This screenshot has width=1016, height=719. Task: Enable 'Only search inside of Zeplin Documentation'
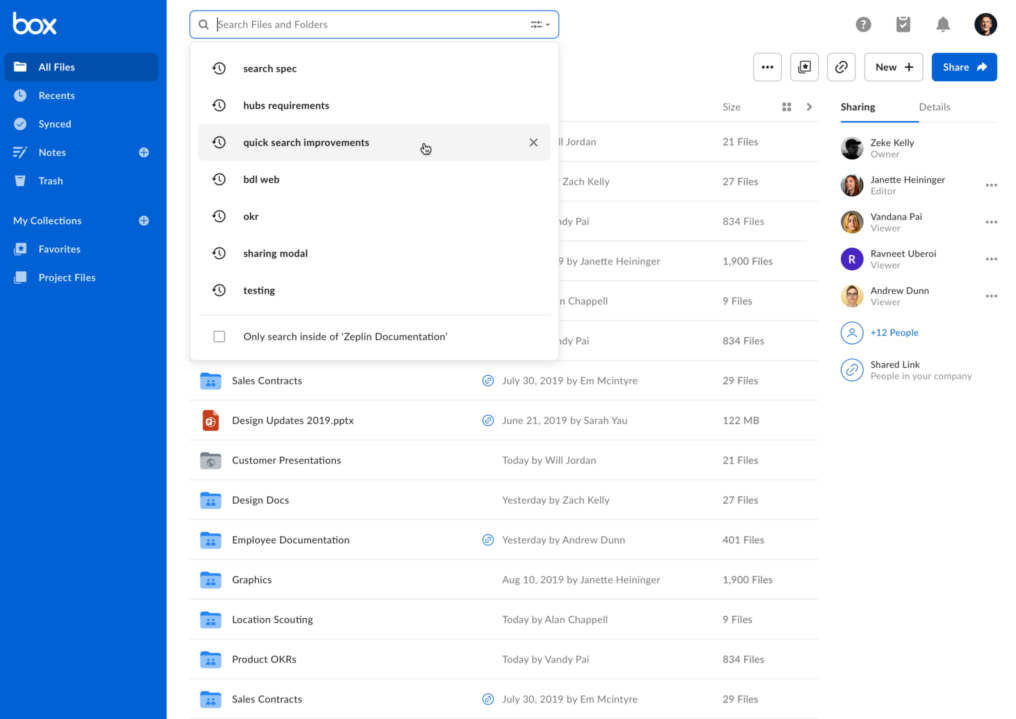[x=218, y=336]
